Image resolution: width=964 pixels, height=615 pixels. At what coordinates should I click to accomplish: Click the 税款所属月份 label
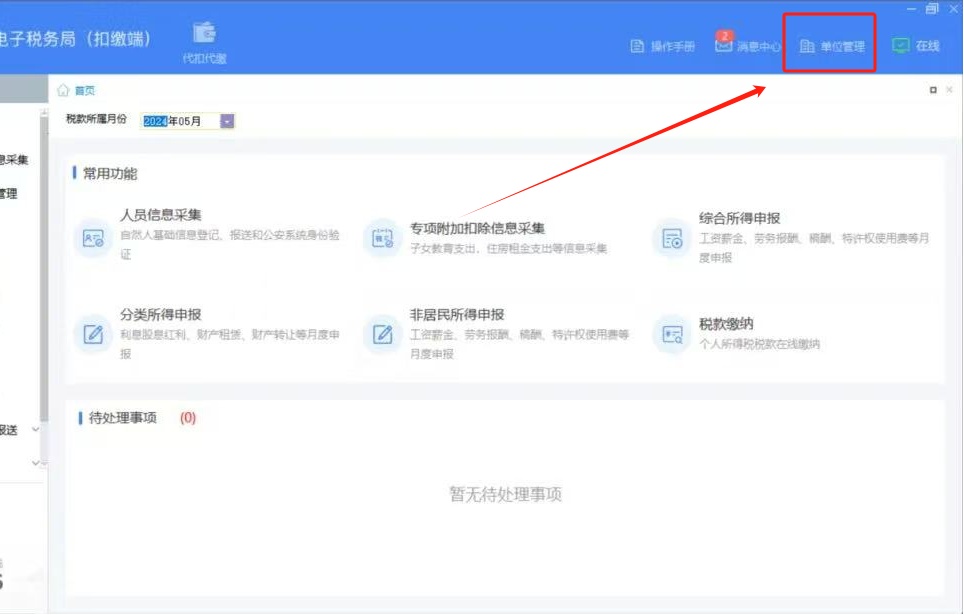click(x=96, y=119)
